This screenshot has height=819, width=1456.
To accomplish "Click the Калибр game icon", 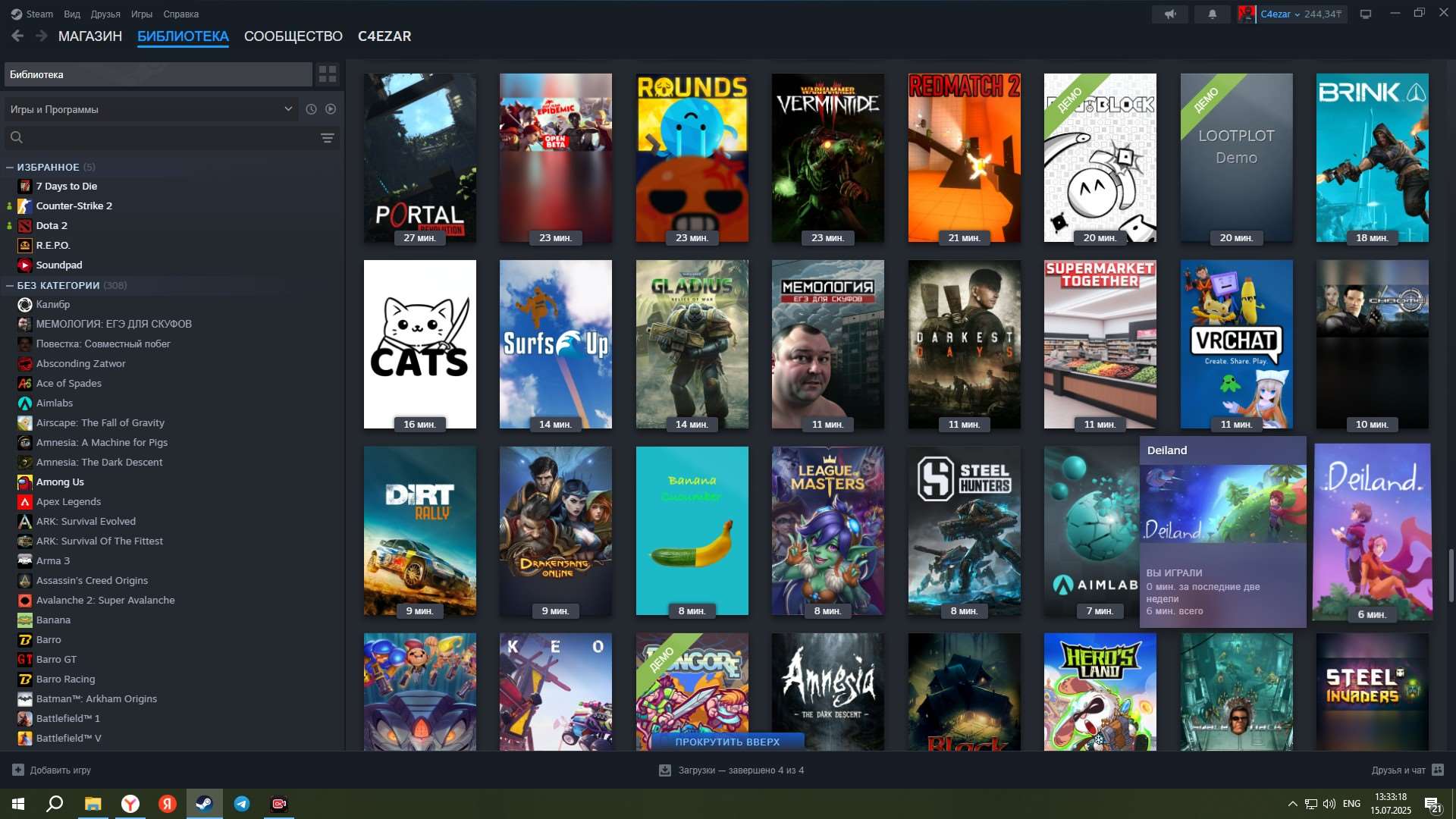I will [x=25, y=304].
